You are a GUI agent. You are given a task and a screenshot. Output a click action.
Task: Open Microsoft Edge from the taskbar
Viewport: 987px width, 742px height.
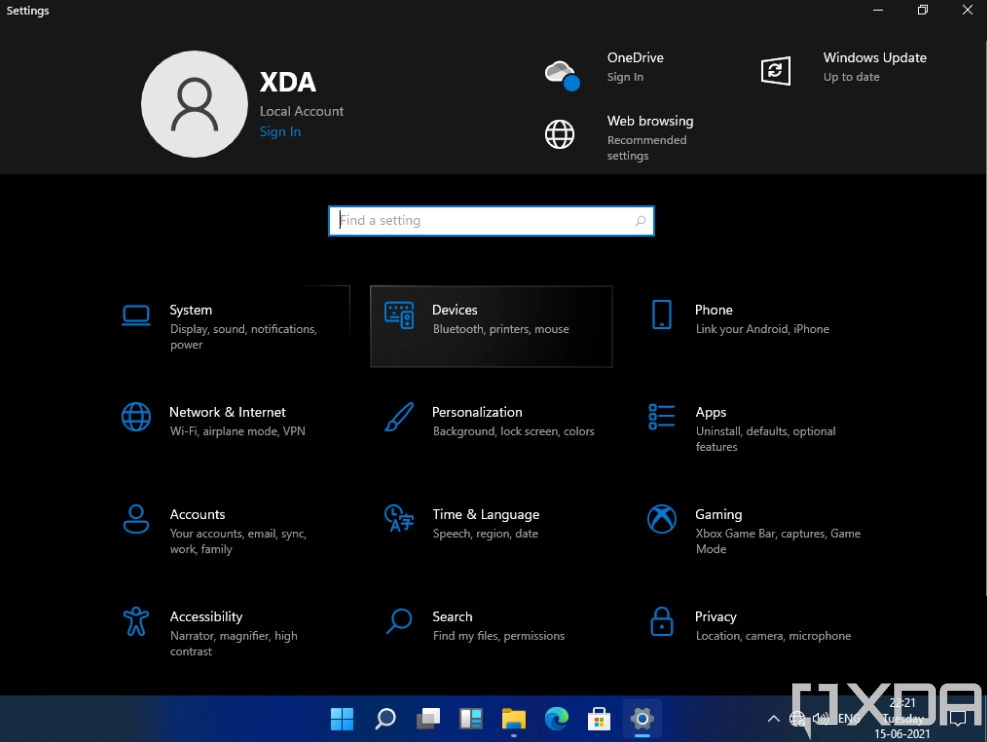pos(556,718)
